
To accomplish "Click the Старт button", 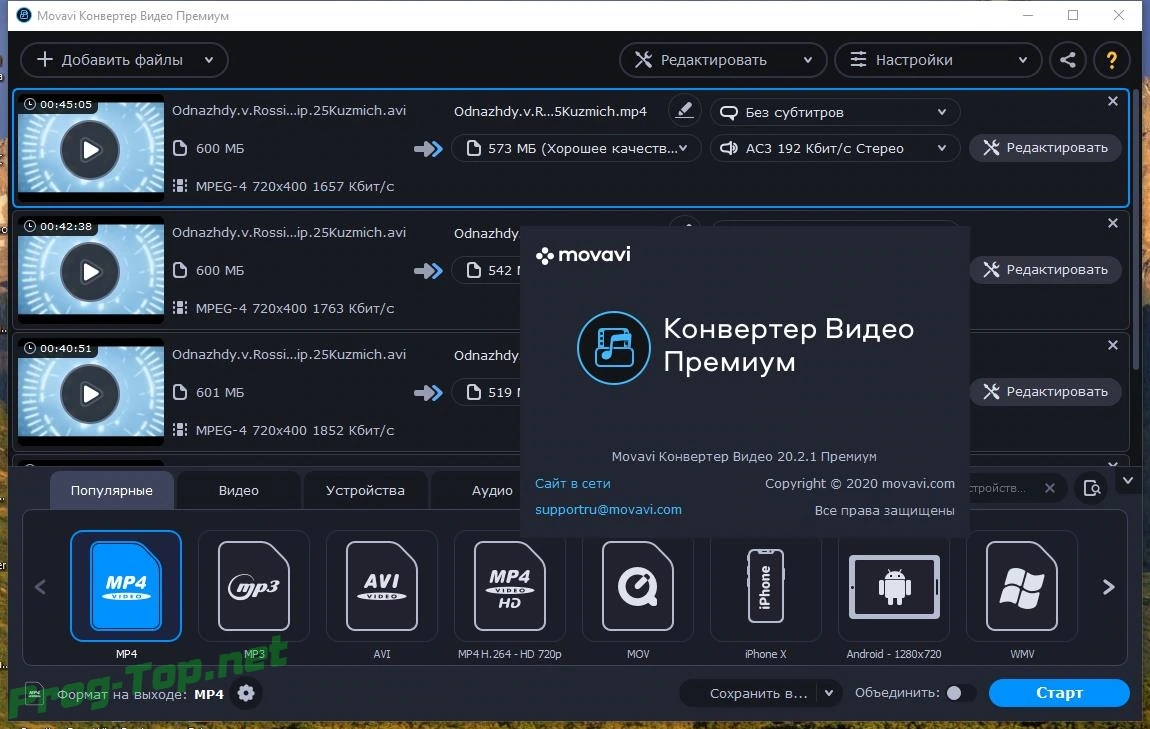I will pyautogui.click(x=1059, y=693).
